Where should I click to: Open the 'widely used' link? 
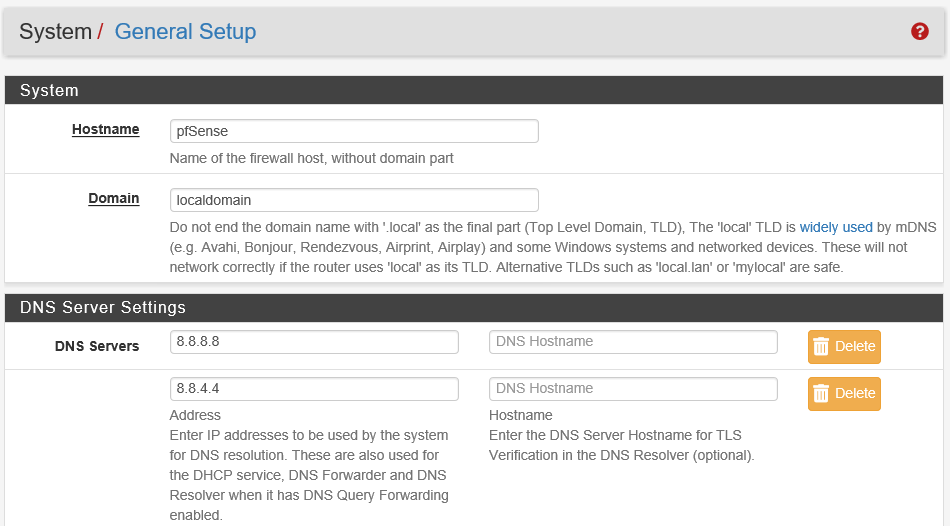[836, 227]
